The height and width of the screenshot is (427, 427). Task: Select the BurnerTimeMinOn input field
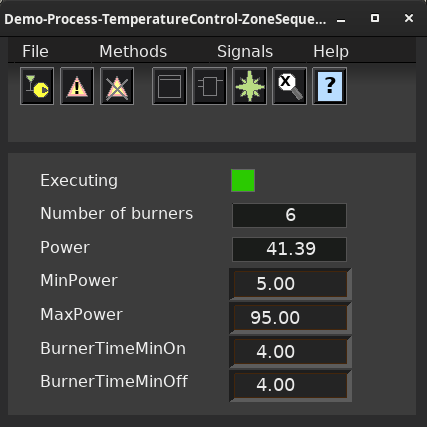click(290, 352)
